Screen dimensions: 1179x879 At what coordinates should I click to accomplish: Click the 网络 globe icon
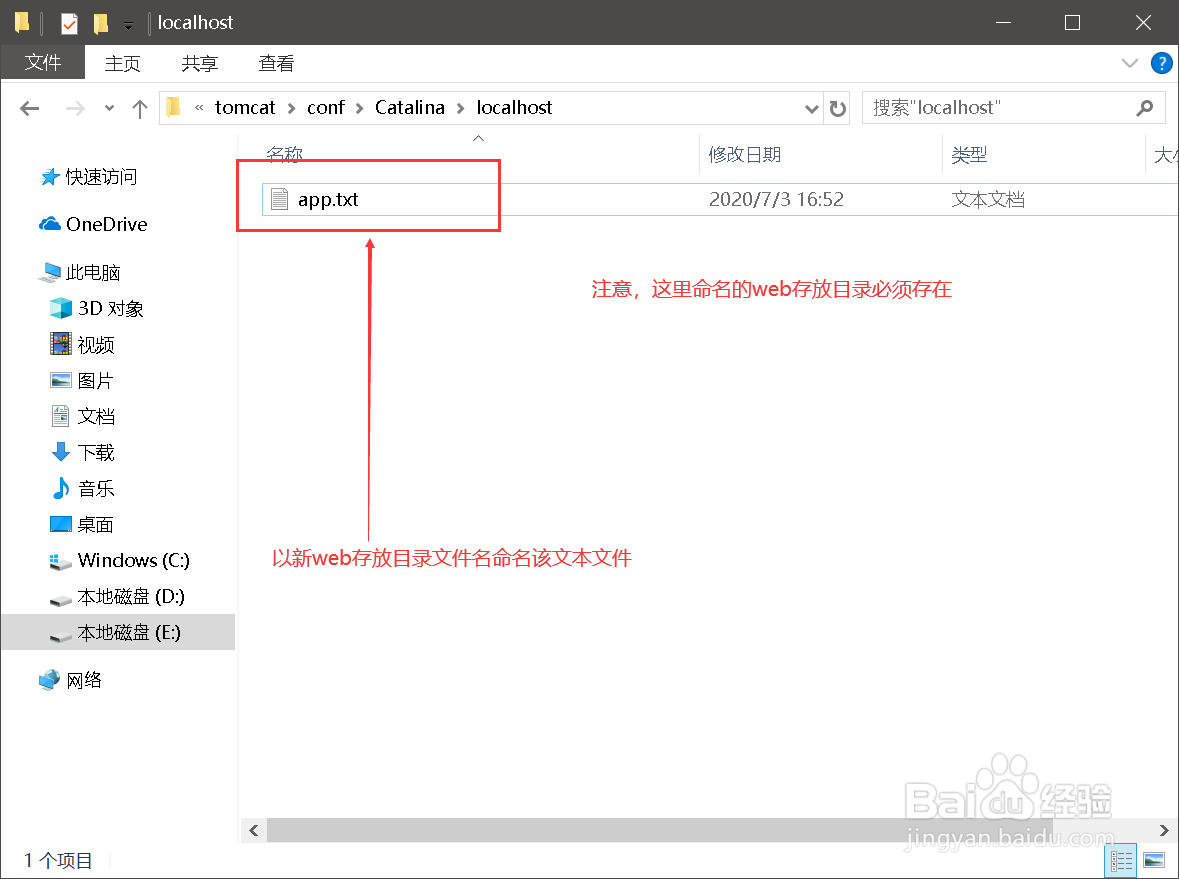pos(50,680)
